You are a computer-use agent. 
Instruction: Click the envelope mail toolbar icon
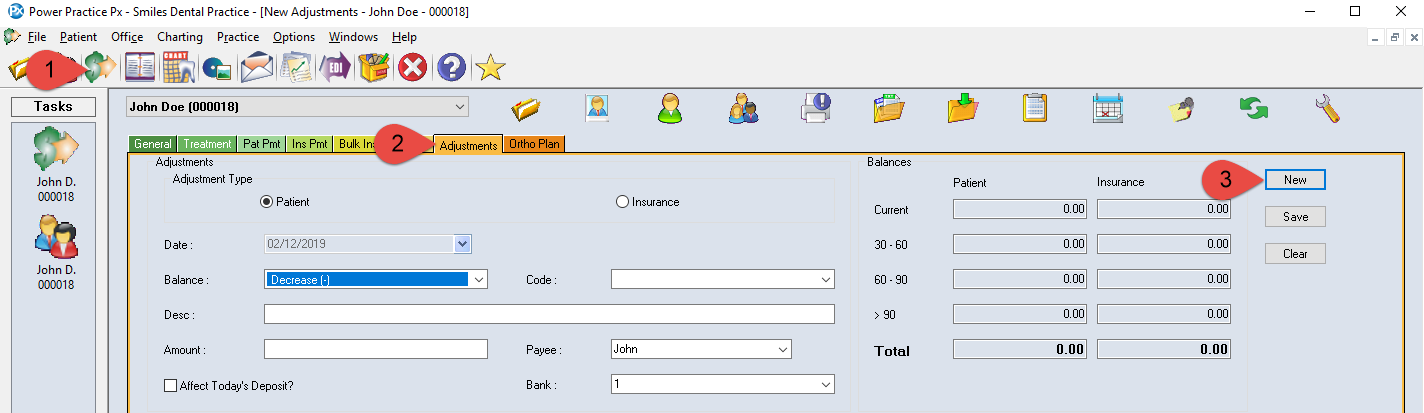[x=257, y=68]
